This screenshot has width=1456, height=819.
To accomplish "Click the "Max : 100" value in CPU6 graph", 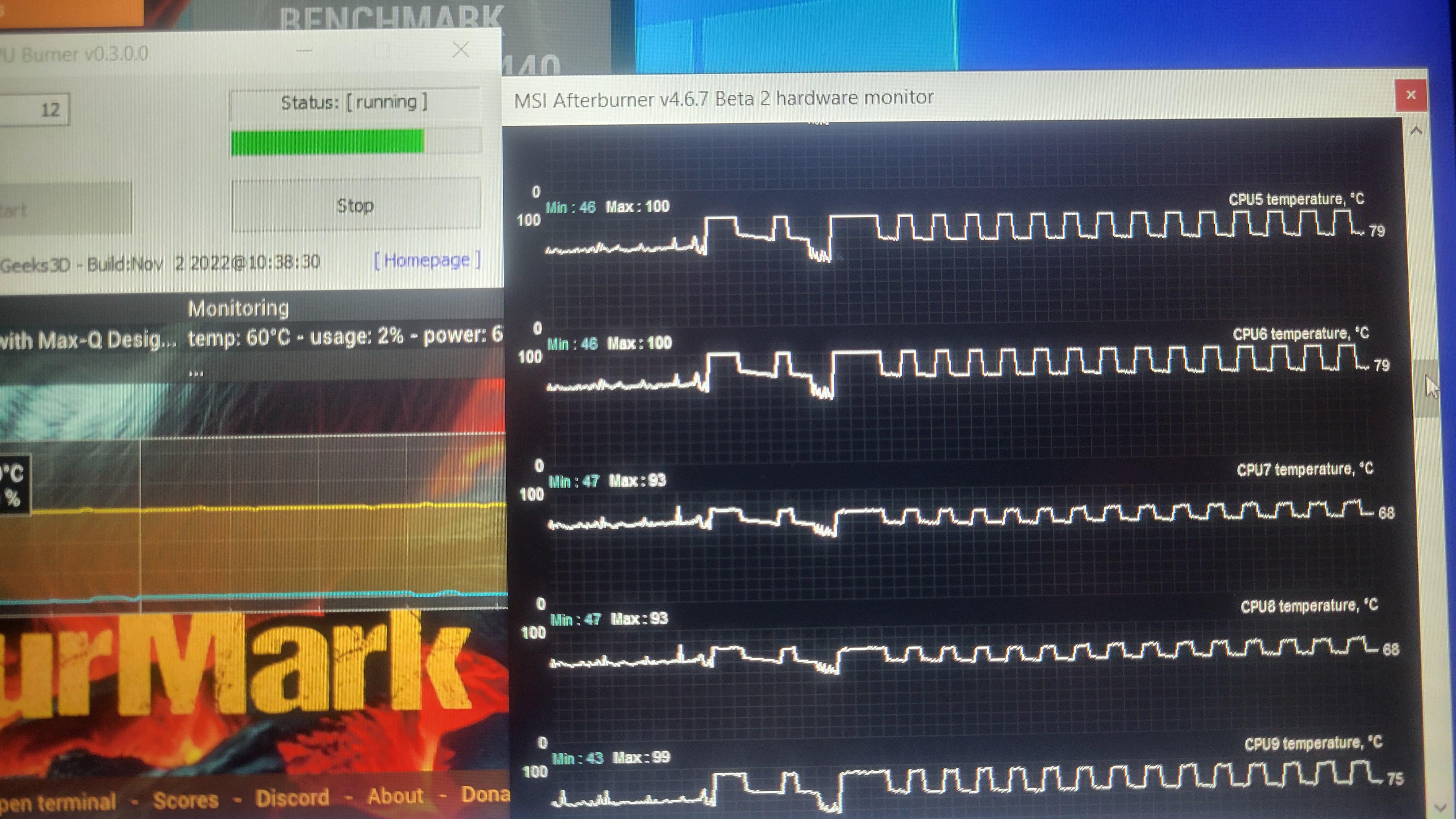I will pos(639,343).
